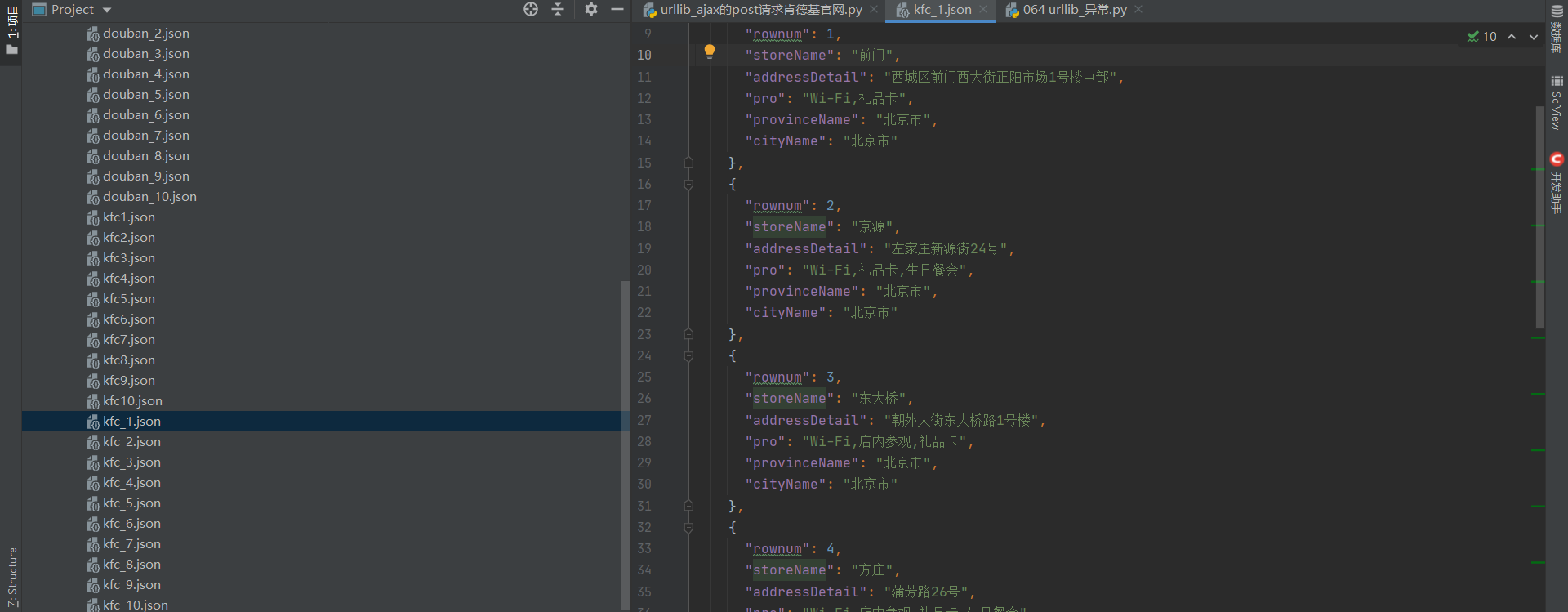1568x612 pixels.
Task: Open the 开发助手 tool window
Action: click(1557, 182)
